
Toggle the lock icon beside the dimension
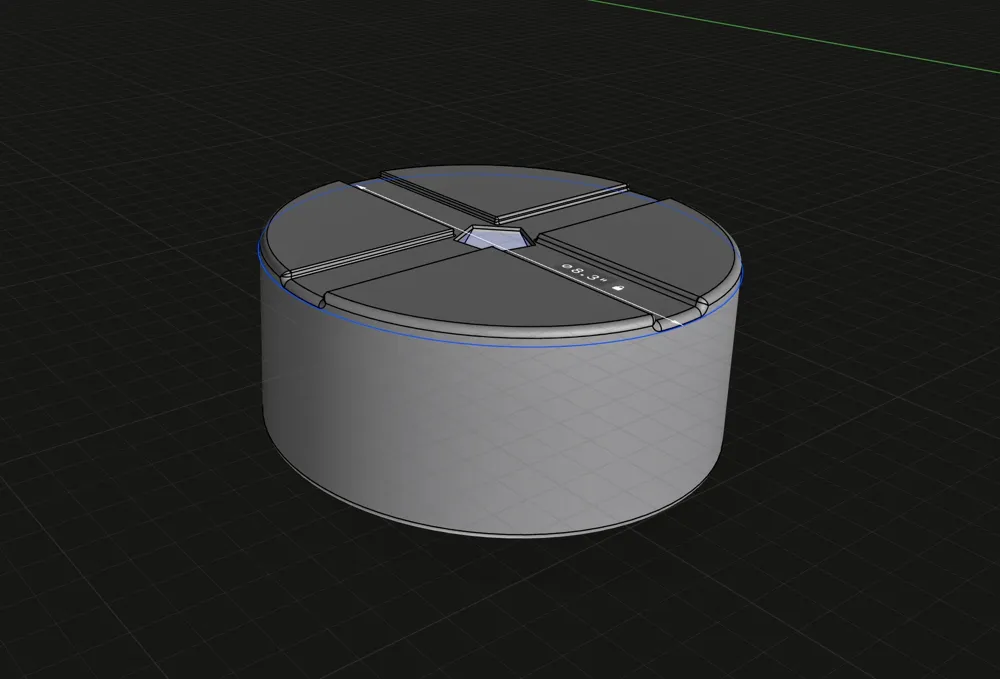pyautogui.click(x=617, y=288)
